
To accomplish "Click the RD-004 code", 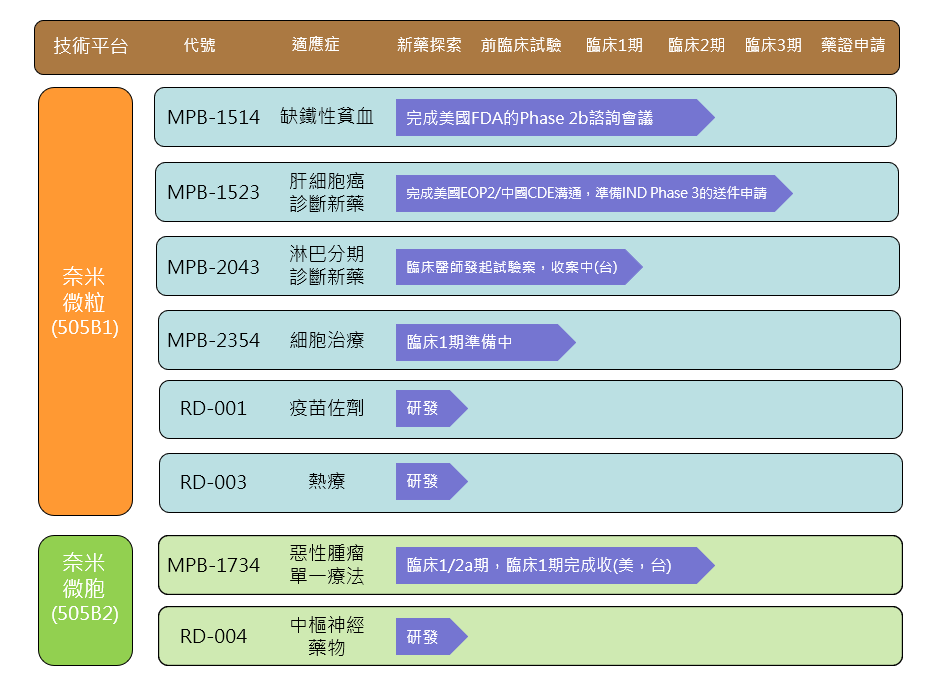I will [x=213, y=637].
